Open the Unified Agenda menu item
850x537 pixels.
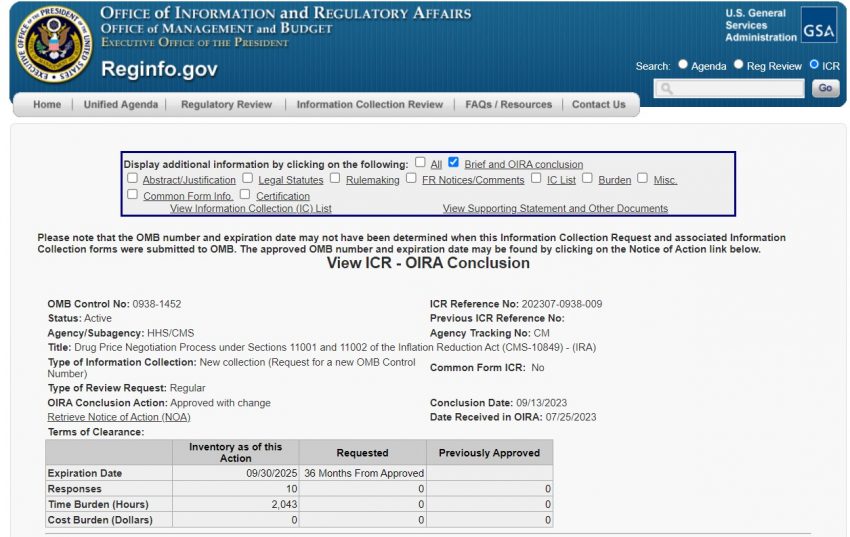coord(120,105)
